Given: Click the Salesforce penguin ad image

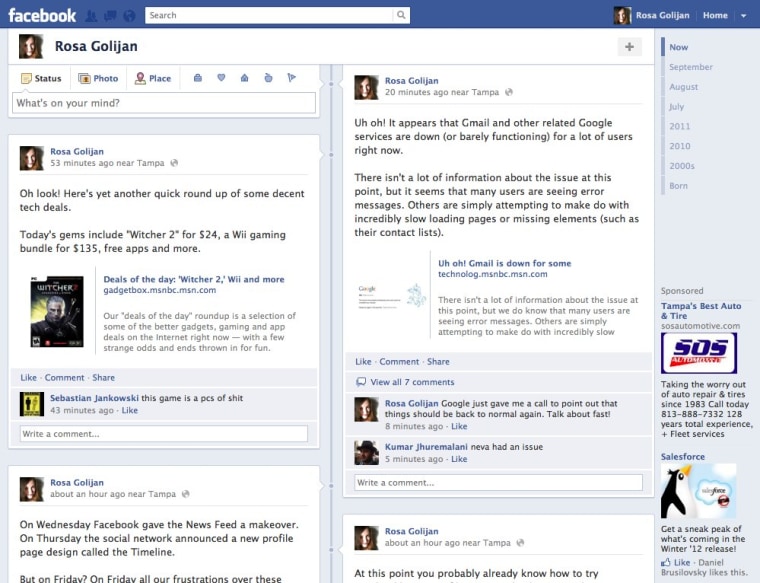Looking at the screenshot, I should point(698,491).
